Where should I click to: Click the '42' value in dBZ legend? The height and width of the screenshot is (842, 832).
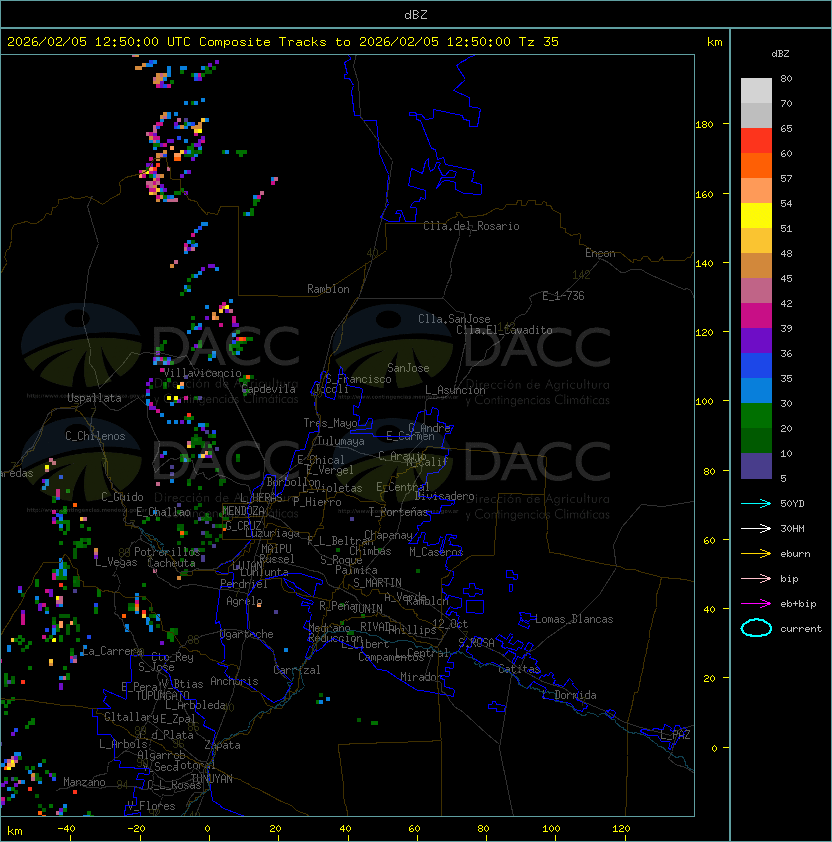(786, 303)
